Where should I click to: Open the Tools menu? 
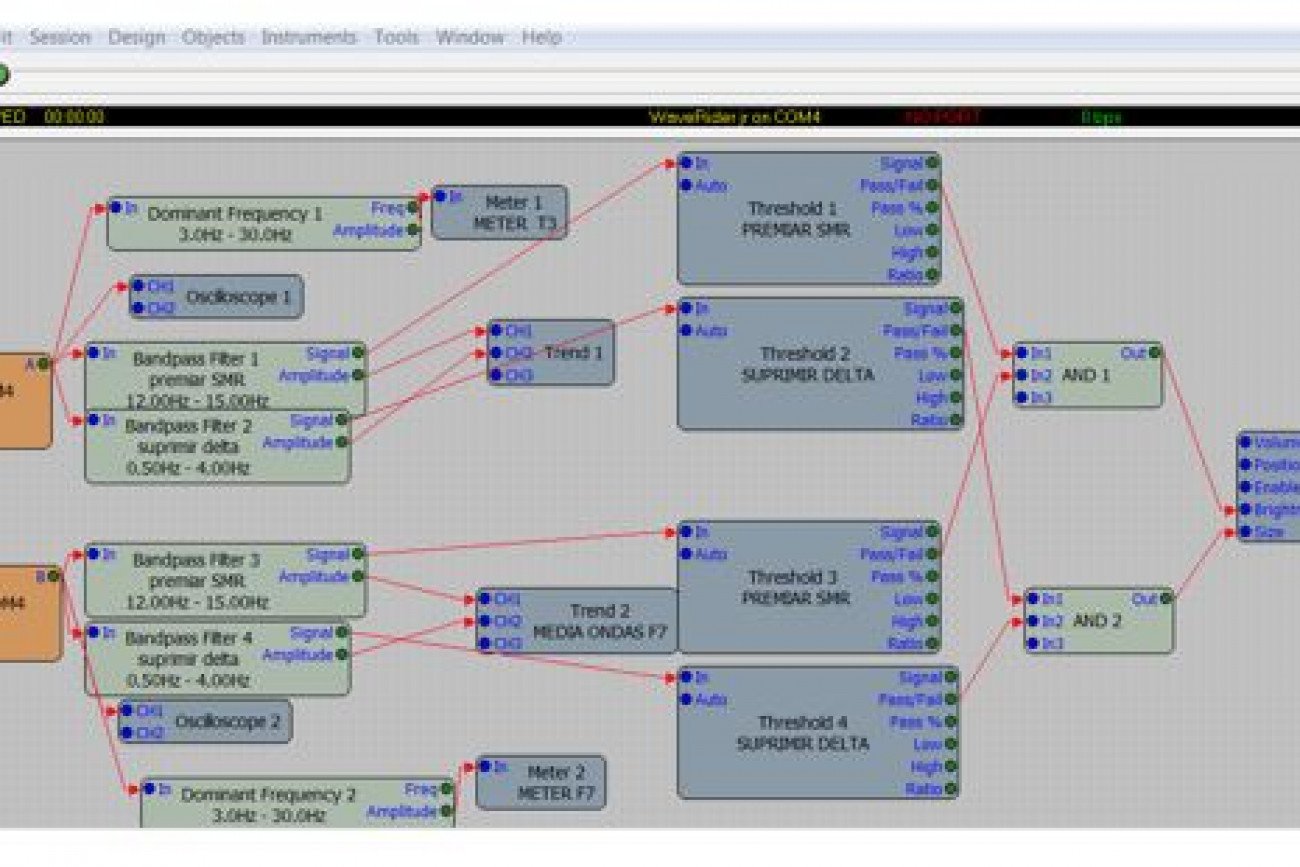(396, 38)
